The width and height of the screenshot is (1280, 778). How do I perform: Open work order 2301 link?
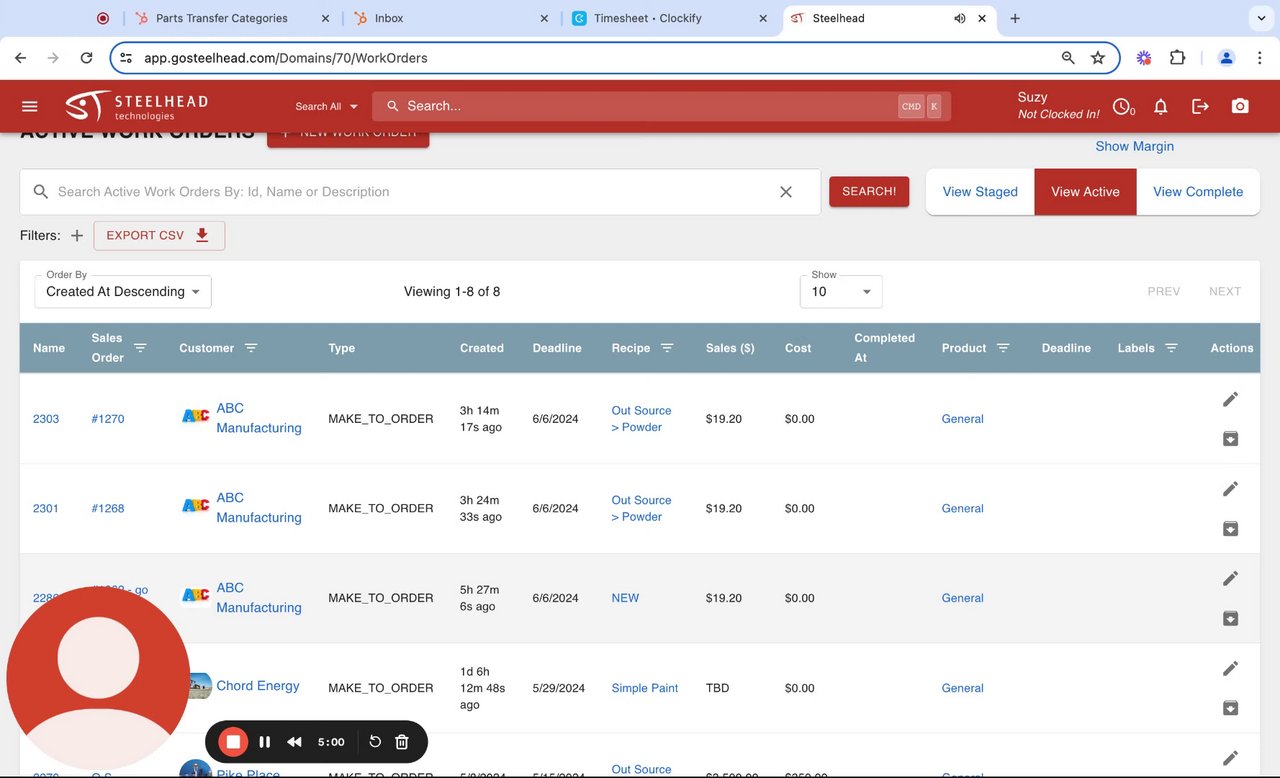46,508
